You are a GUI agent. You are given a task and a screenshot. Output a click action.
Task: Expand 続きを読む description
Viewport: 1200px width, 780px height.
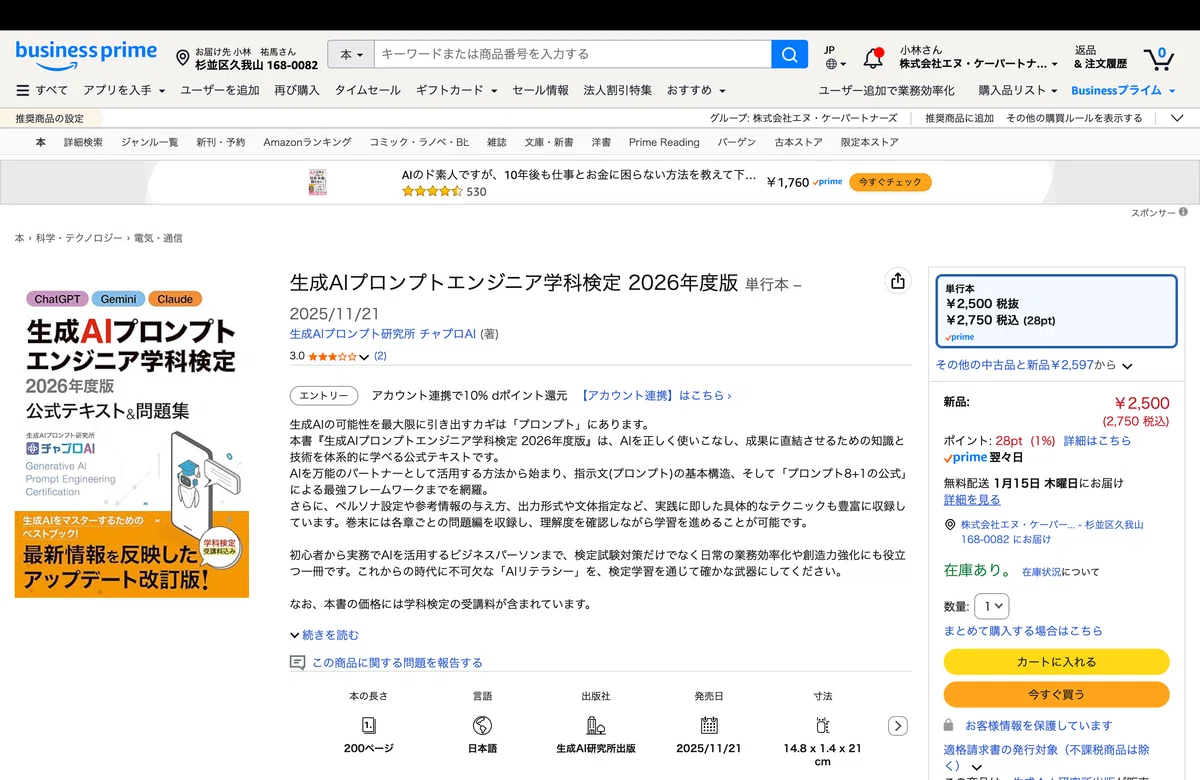coord(324,635)
